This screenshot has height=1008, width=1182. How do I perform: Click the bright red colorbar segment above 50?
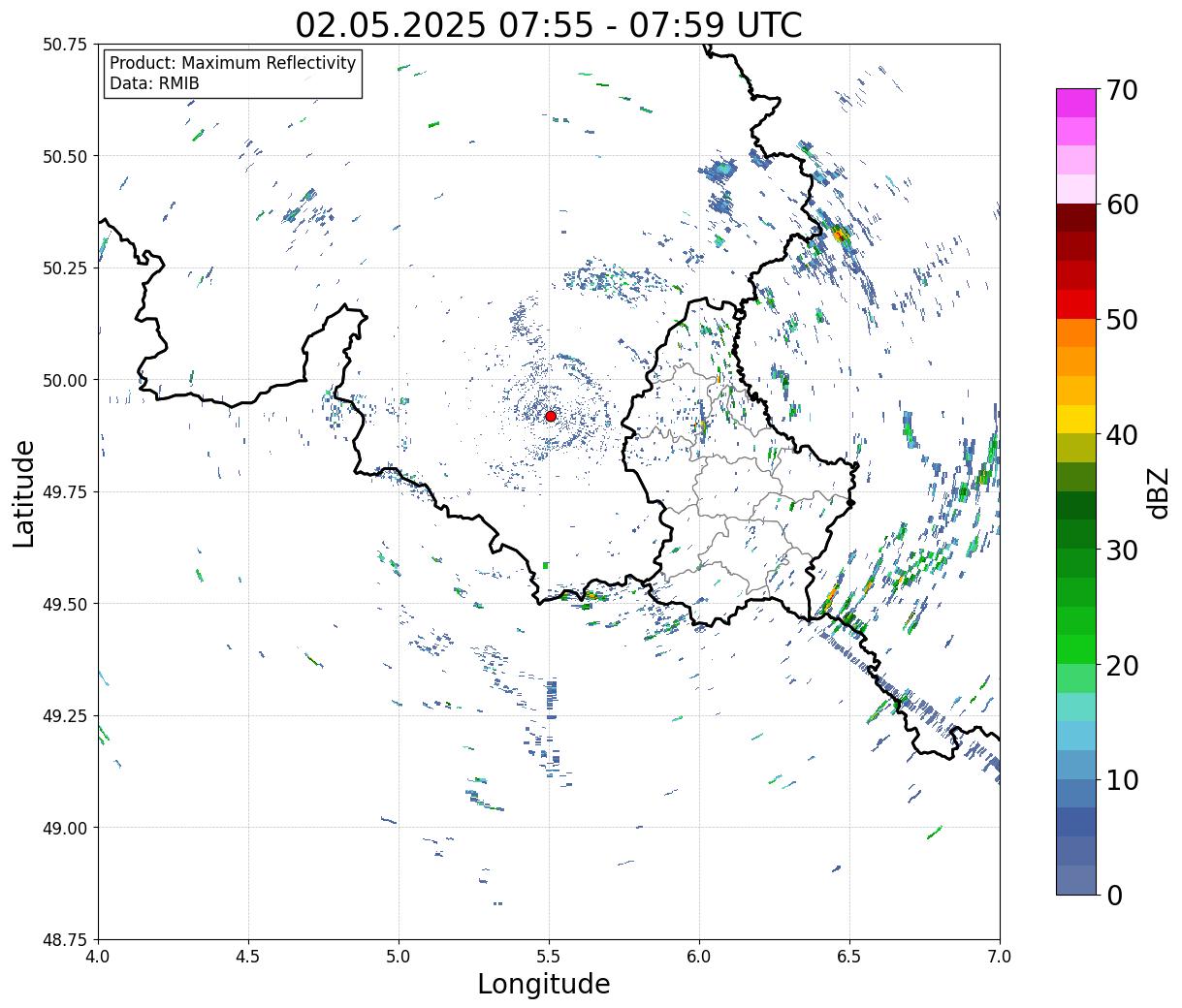pyautogui.click(x=1076, y=304)
